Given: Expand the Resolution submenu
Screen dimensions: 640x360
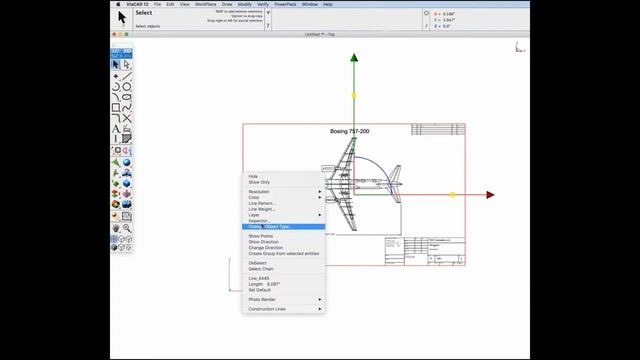Looking at the screenshot, I should coord(284,191).
